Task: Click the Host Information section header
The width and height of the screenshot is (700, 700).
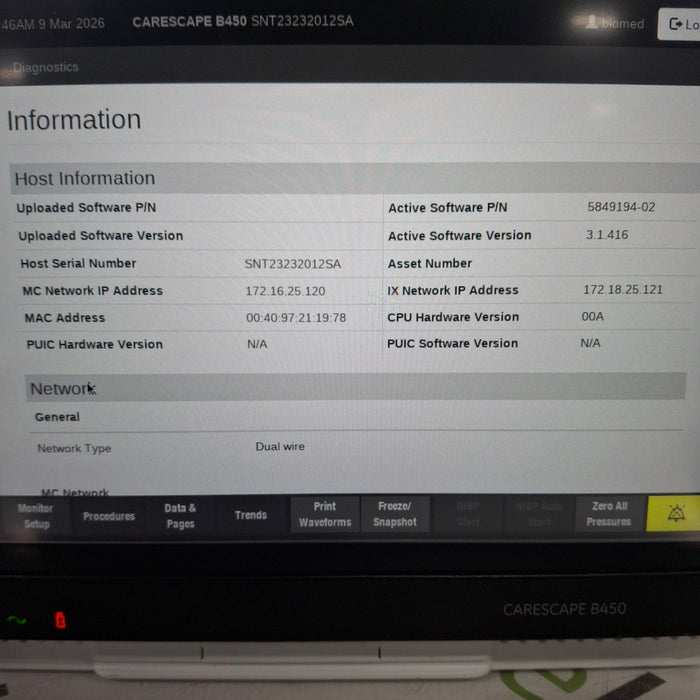Action: (x=355, y=178)
